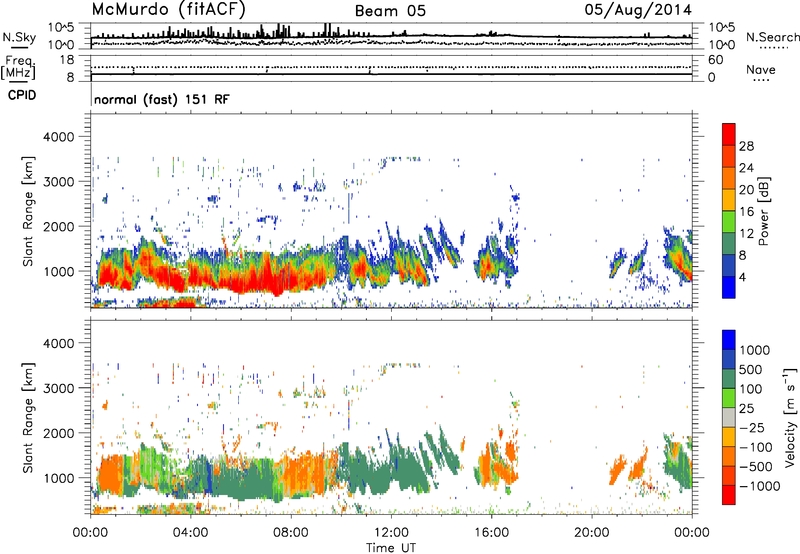Click the Nave legend label

point(761,70)
